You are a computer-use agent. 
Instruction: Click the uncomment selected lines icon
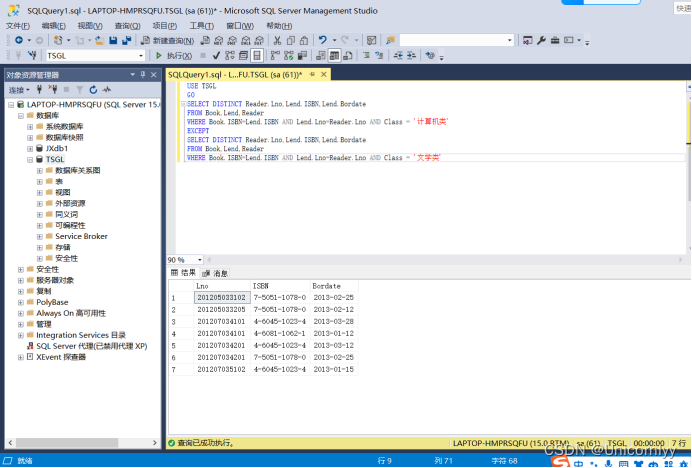[379, 56]
